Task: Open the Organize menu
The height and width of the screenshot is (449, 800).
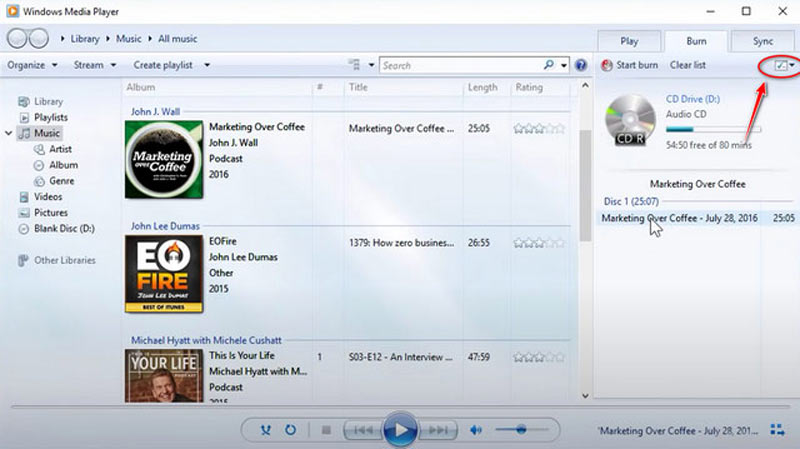Action: (x=32, y=65)
